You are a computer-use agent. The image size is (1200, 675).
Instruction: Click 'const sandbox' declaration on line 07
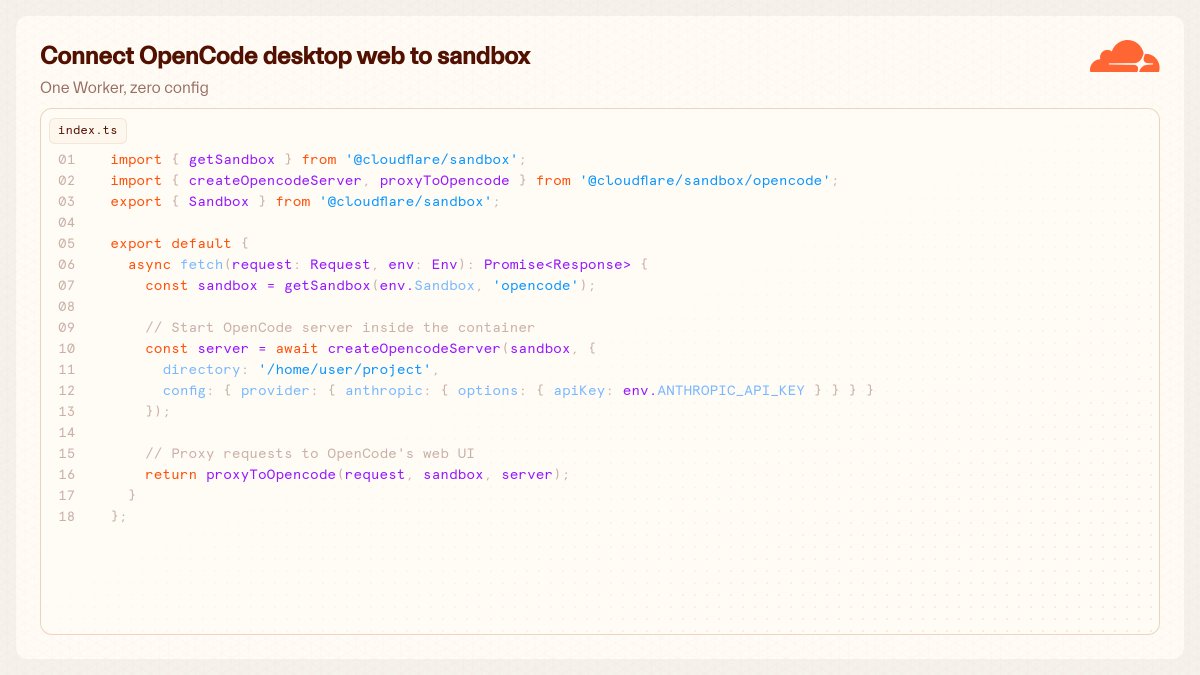201,286
